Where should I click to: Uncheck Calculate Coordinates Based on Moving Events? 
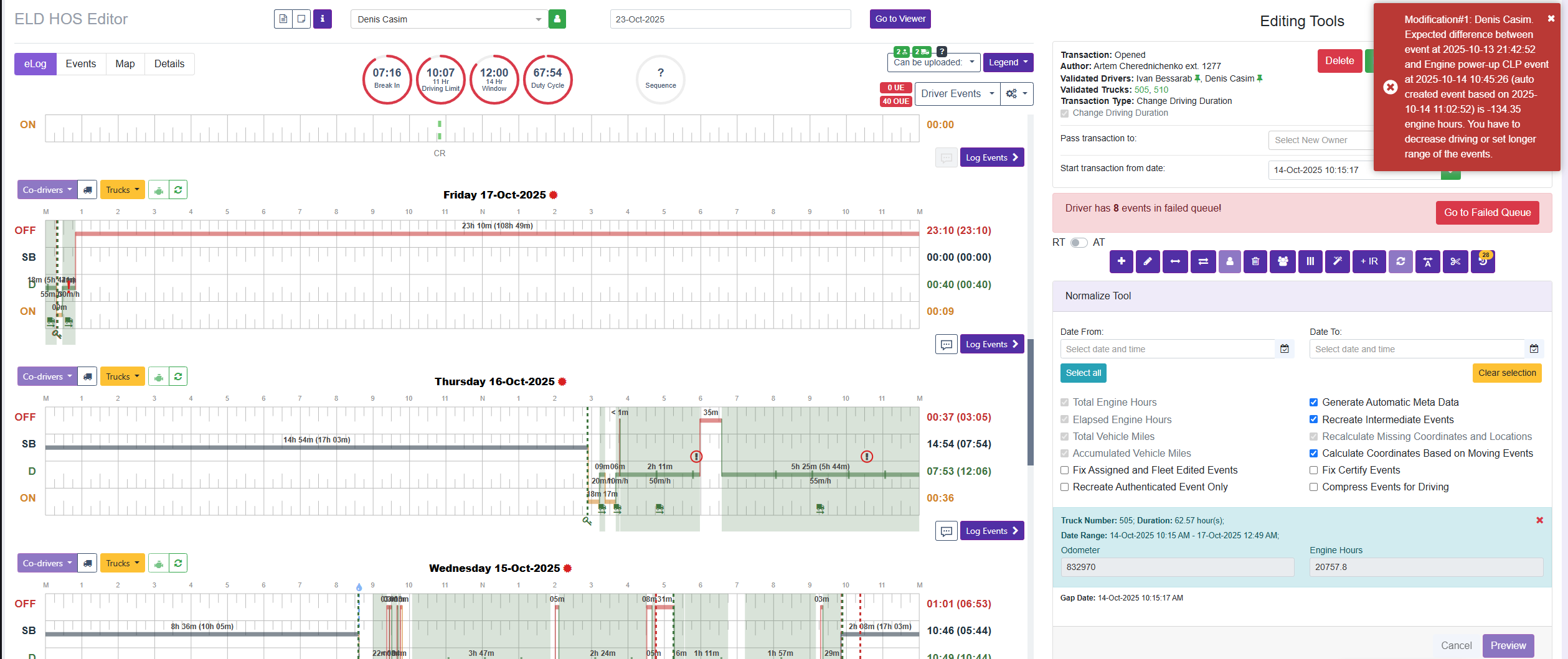[1313, 454]
